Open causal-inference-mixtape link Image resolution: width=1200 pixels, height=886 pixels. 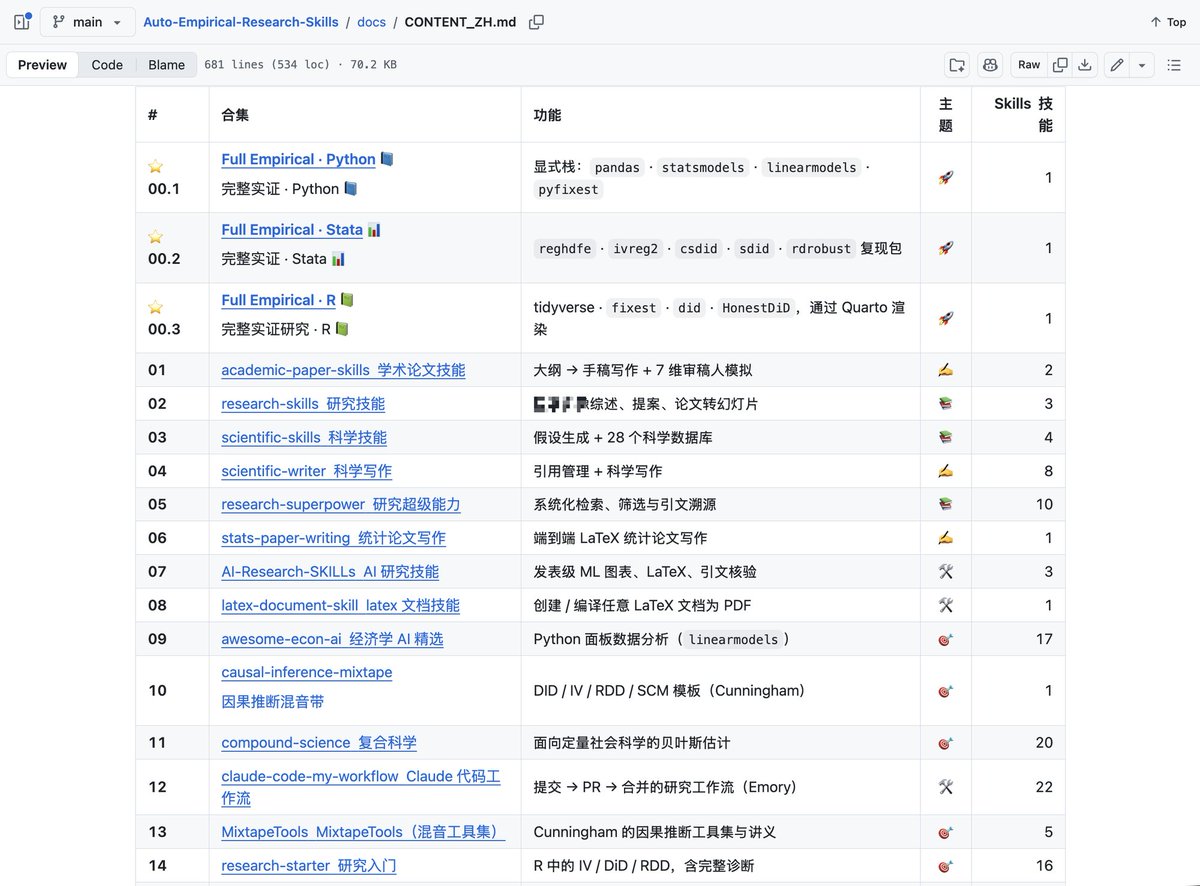click(307, 672)
